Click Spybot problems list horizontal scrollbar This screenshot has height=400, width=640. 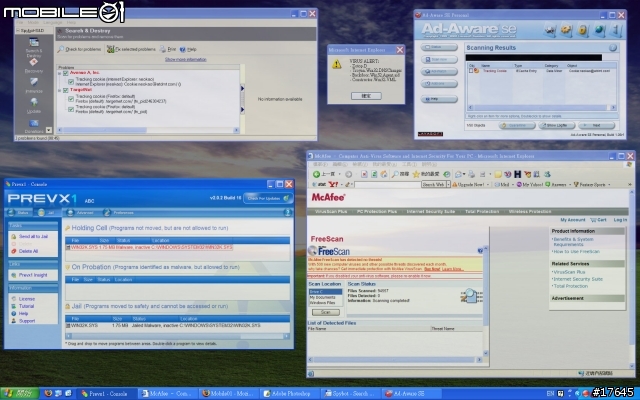click(x=148, y=130)
